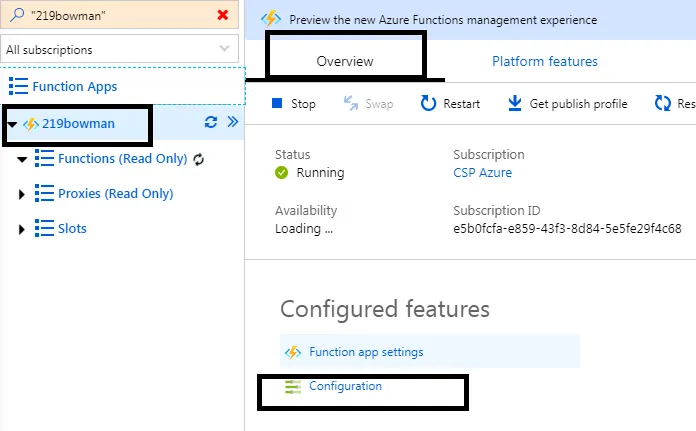Open the Configuration link

coord(345,386)
